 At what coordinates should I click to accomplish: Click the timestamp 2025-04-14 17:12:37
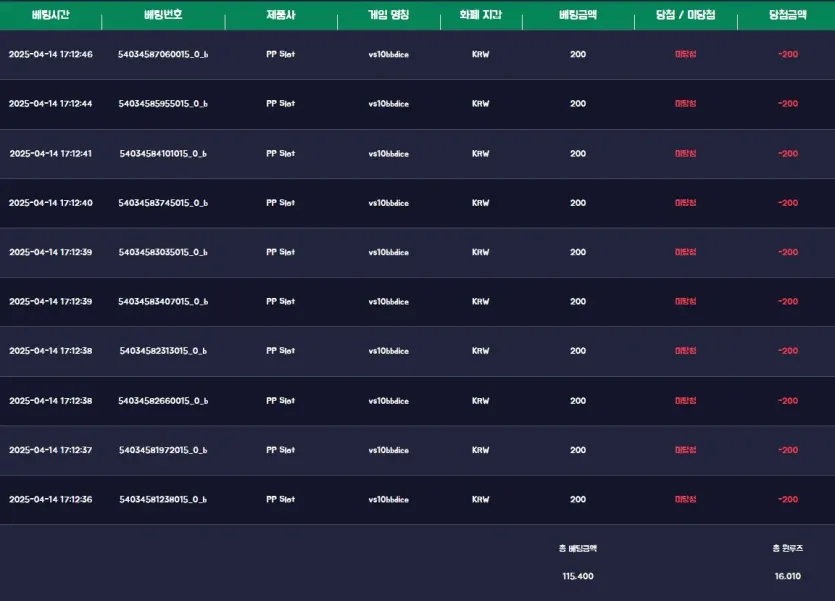[51, 450]
